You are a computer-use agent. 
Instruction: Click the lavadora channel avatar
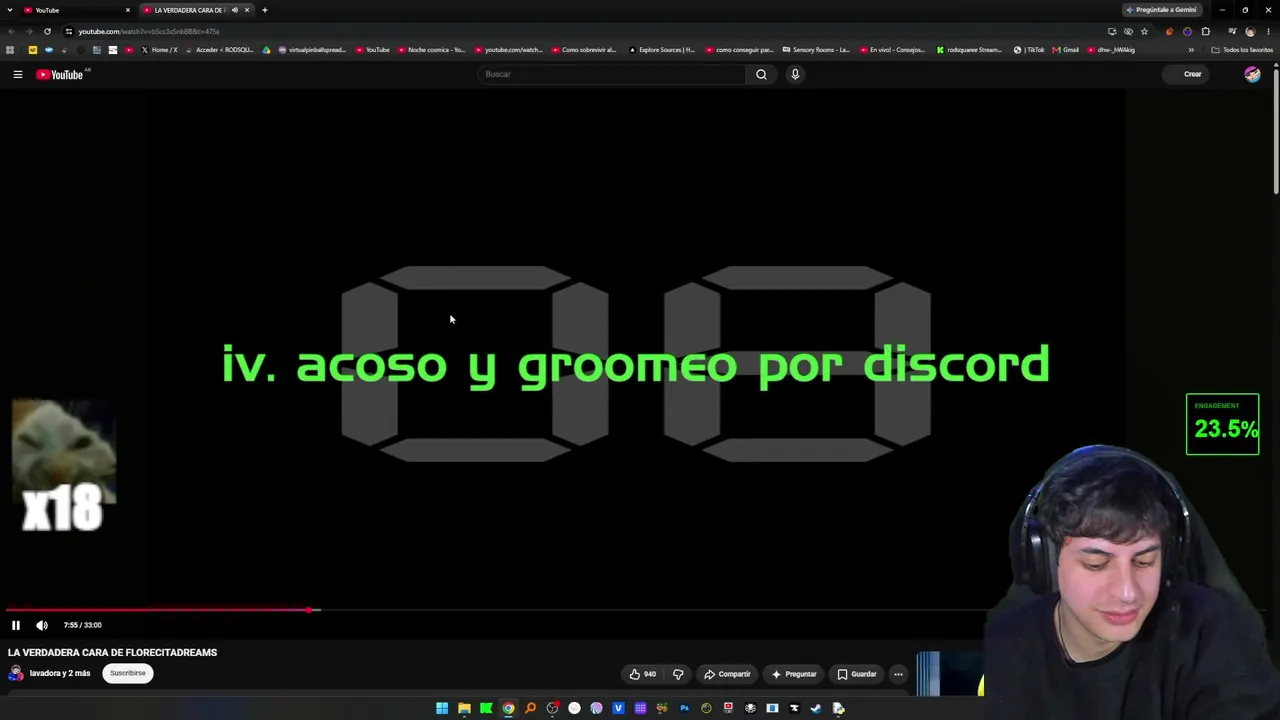coord(16,673)
